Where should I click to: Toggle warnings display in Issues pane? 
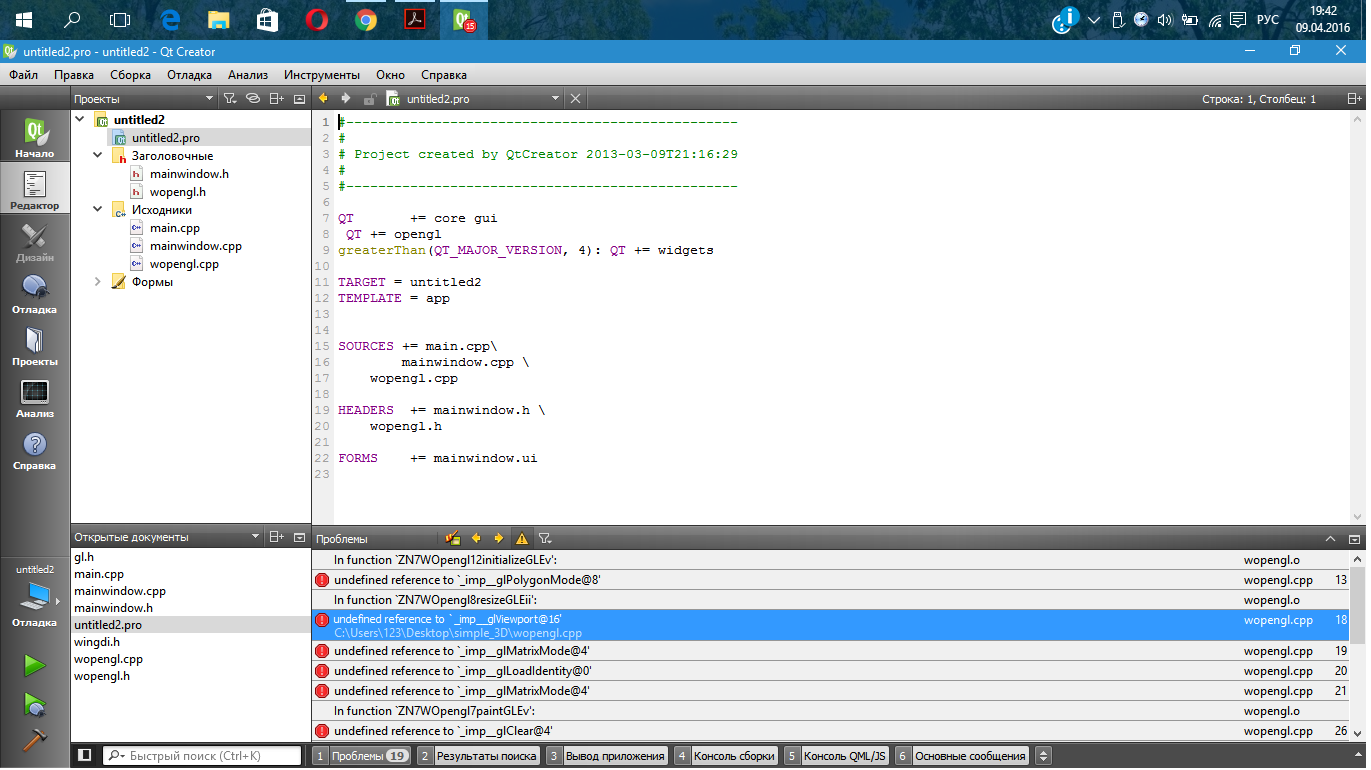click(522, 538)
